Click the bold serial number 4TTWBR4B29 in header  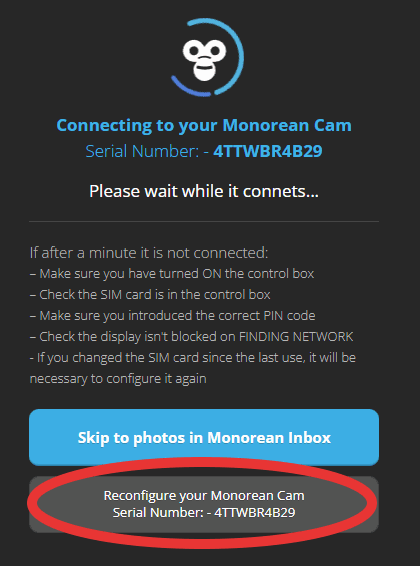[268, 151]
